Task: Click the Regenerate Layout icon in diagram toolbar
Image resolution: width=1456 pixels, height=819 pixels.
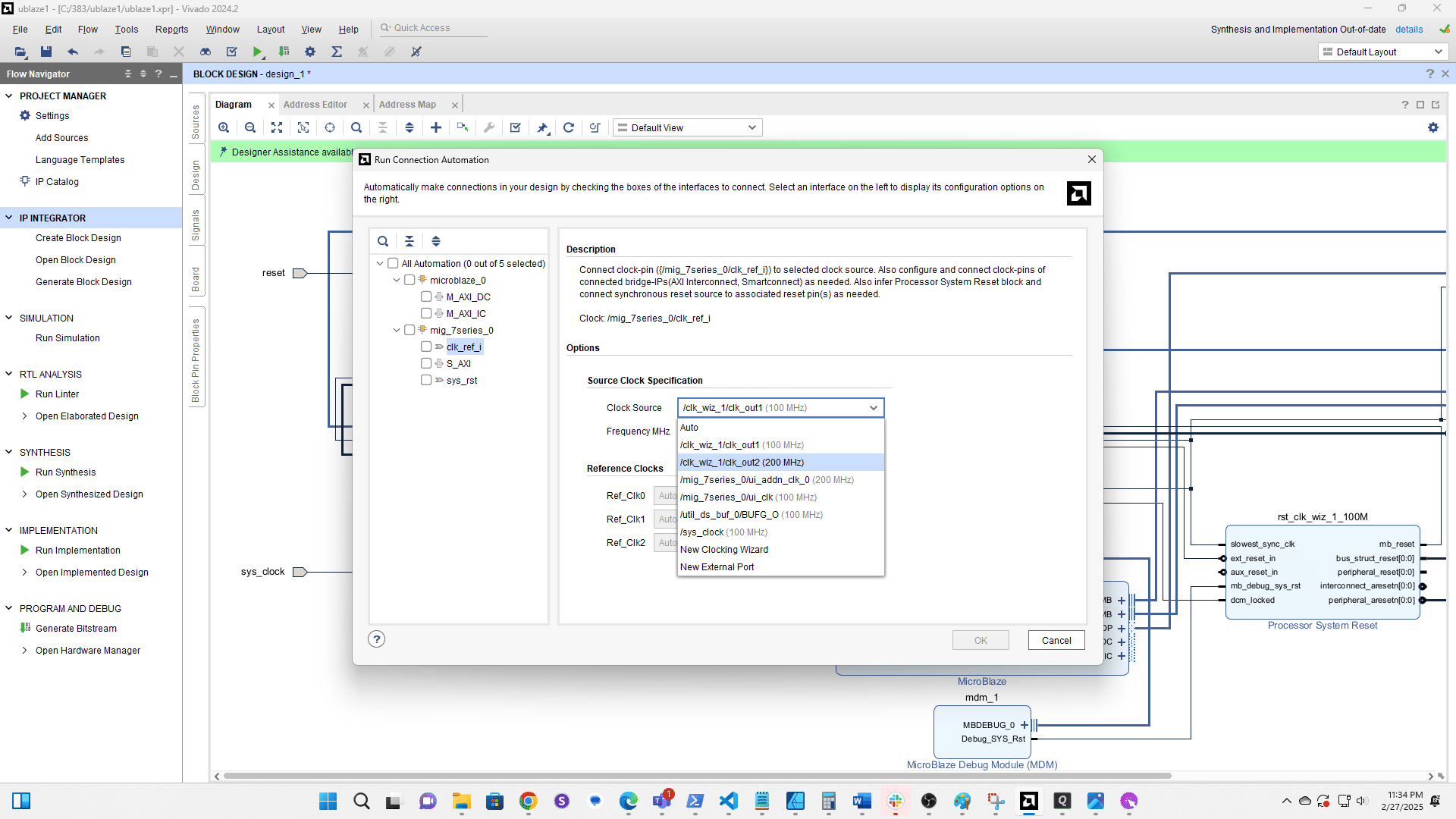Action: [x=569, y=127]
